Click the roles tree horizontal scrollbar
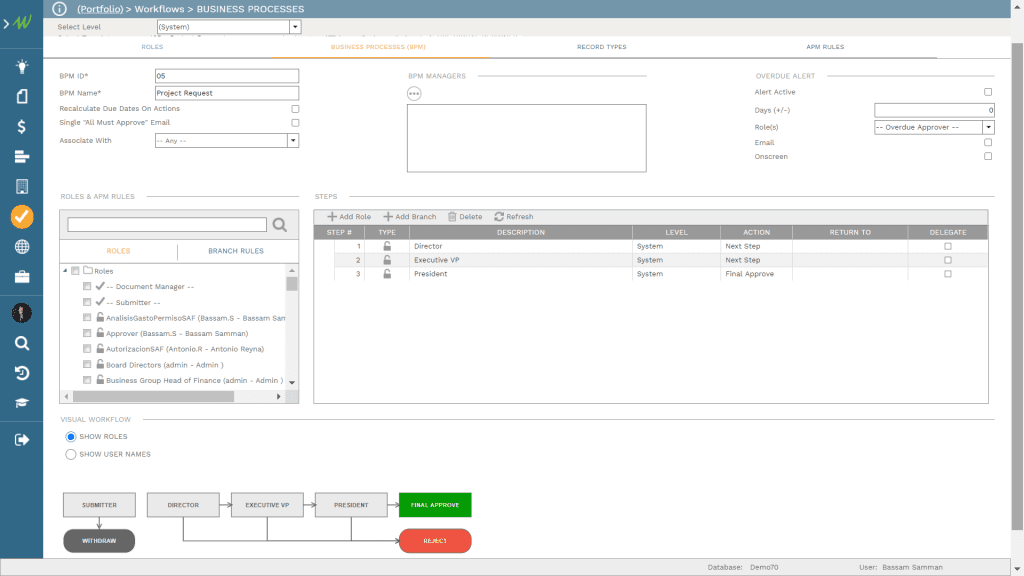Viewport: 1024px width, 576px height. coord(153,396)
